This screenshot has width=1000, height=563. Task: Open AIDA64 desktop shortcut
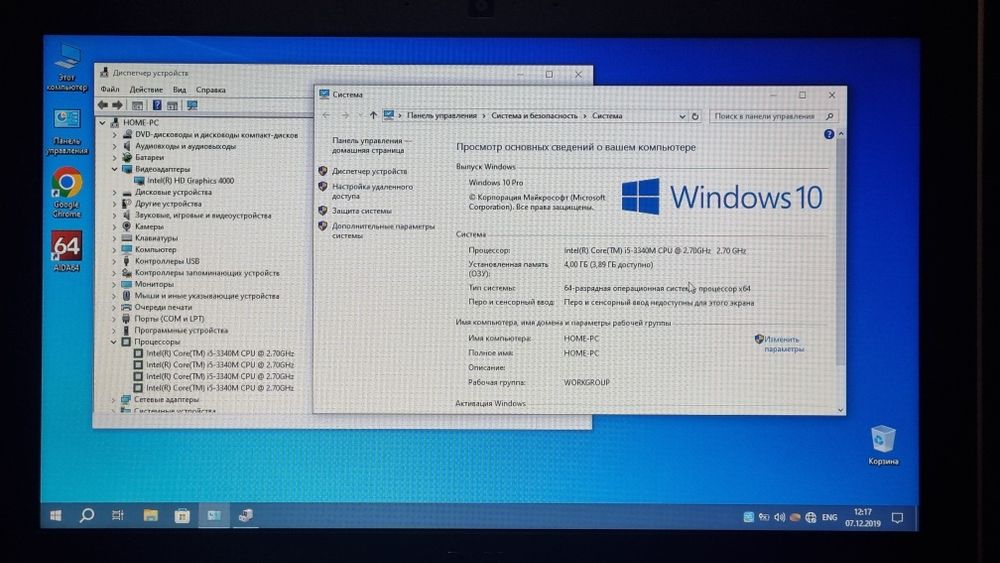66,251
